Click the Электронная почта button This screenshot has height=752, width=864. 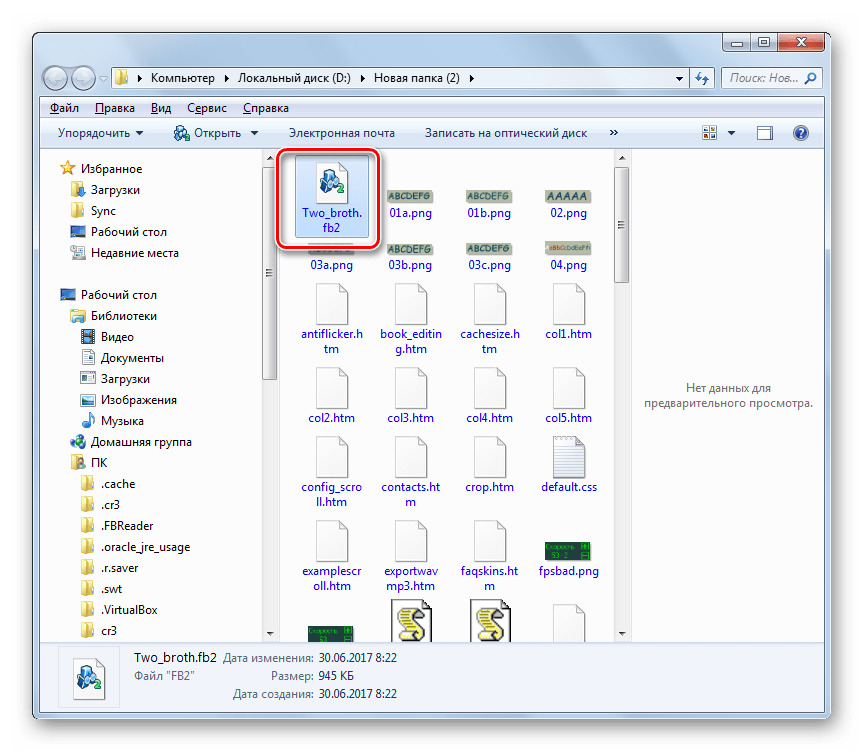(x=341, y=133)
